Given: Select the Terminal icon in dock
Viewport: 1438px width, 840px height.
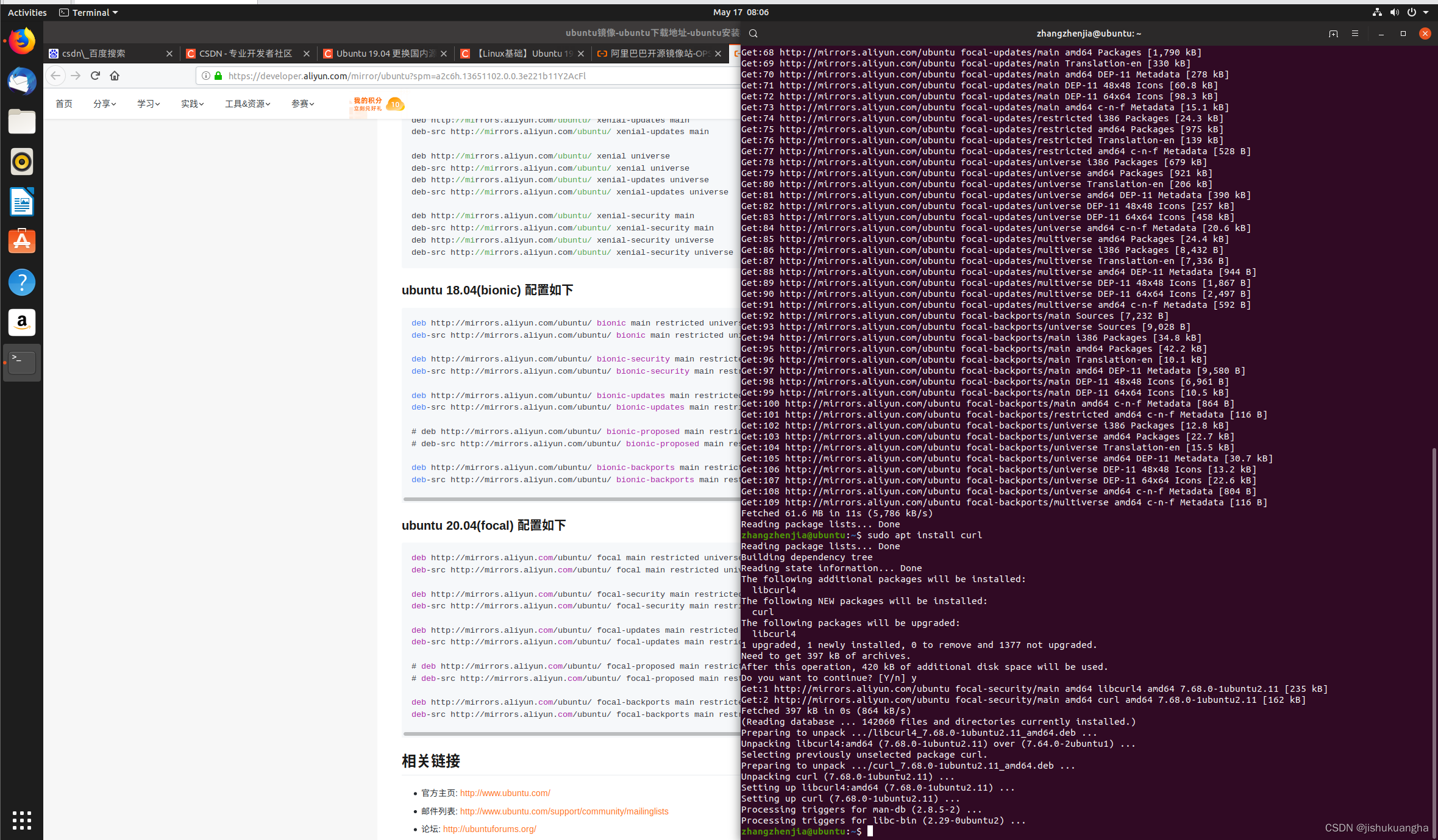Looking at the screenshot, I should 22,363.
